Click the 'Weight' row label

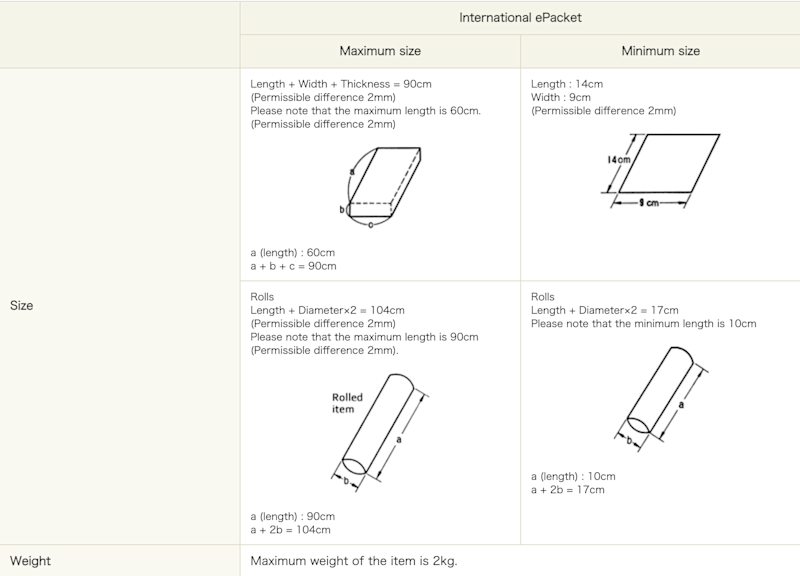pyautogui.click(x=30, y=561)
